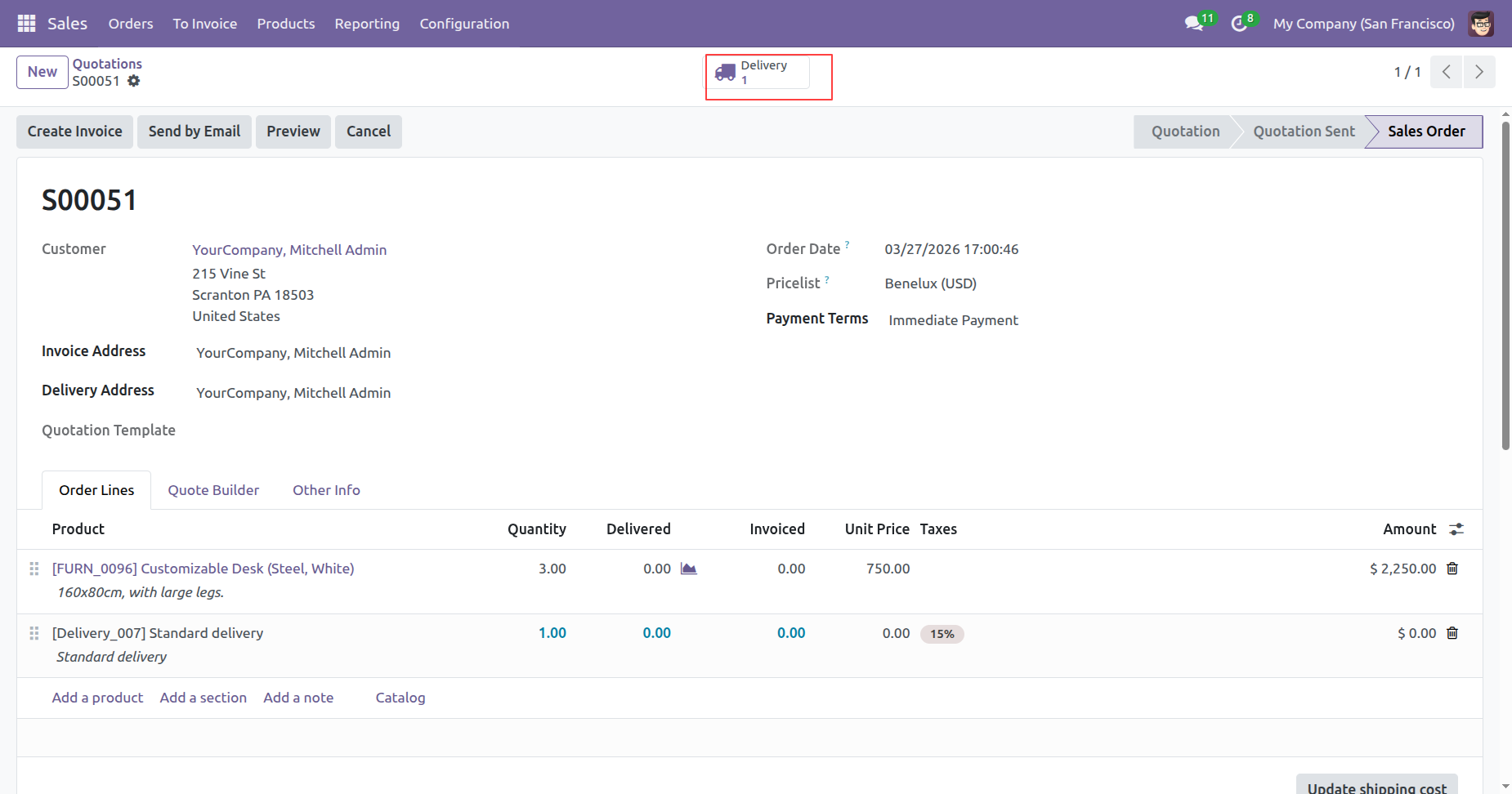The height and width of the screenshot is (794, 1512).
Task: Switch to the Other Info tab
Action: (326, 490)
